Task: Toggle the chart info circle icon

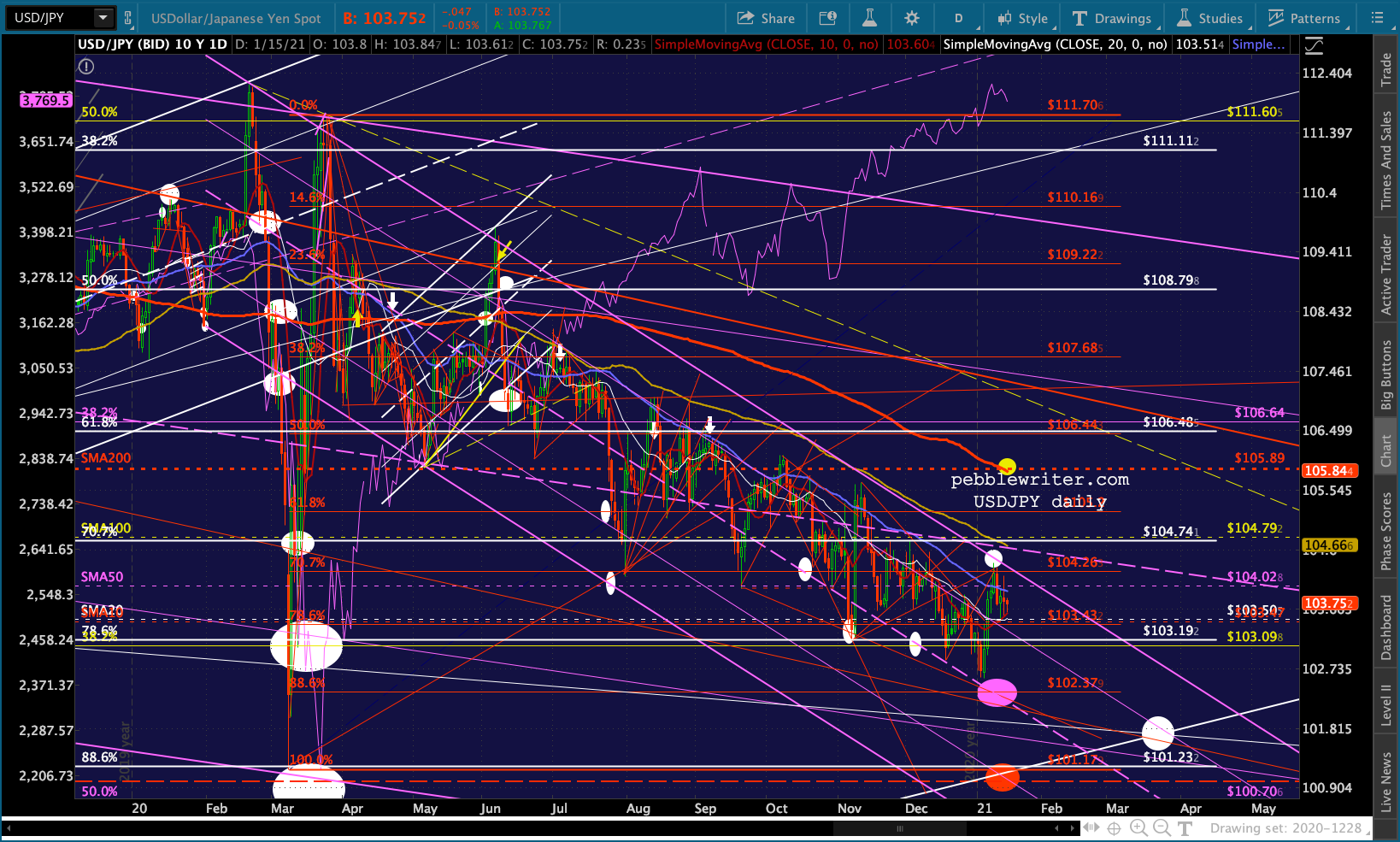Action: point(85,66)
